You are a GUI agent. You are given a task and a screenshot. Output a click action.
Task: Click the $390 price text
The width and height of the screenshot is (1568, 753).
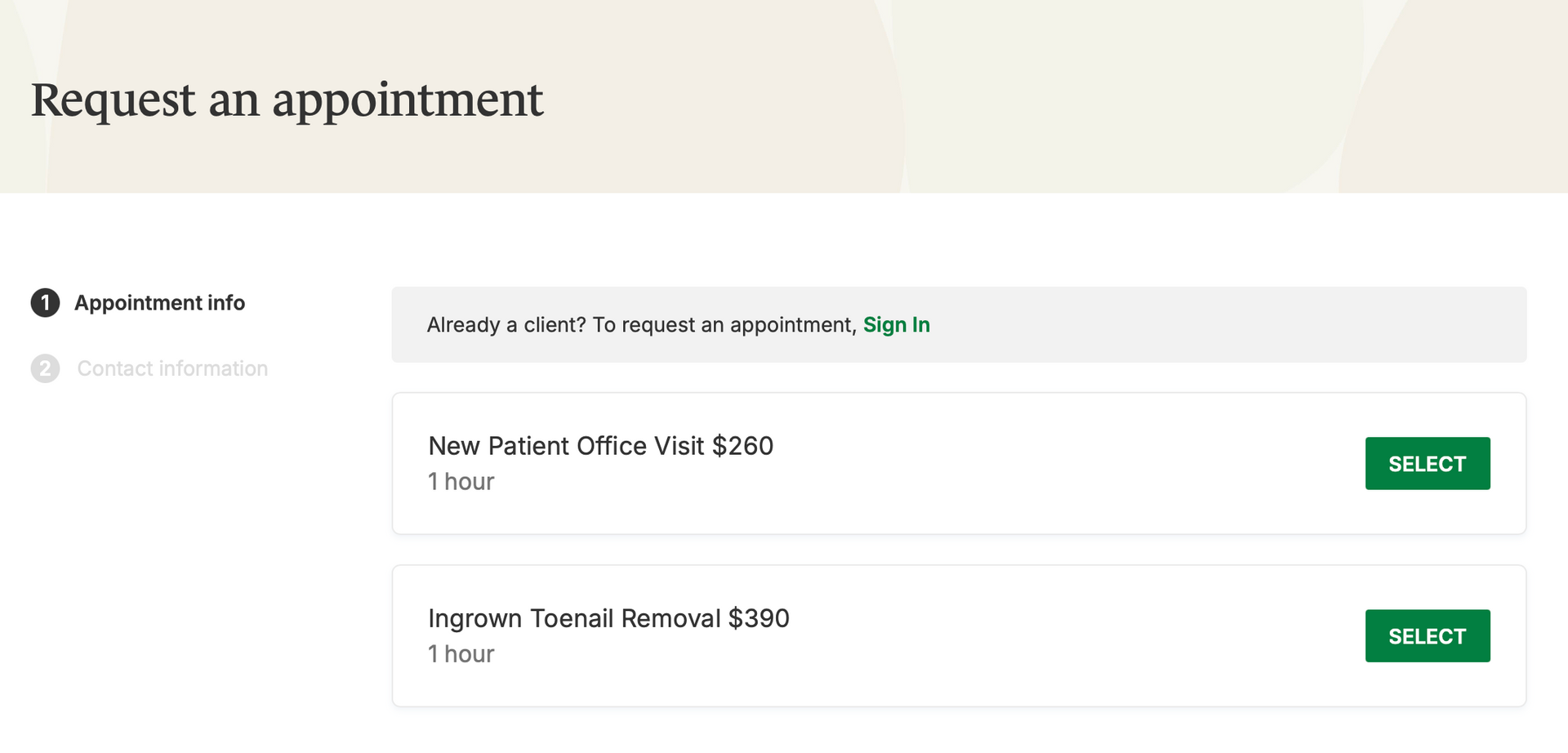759,618
